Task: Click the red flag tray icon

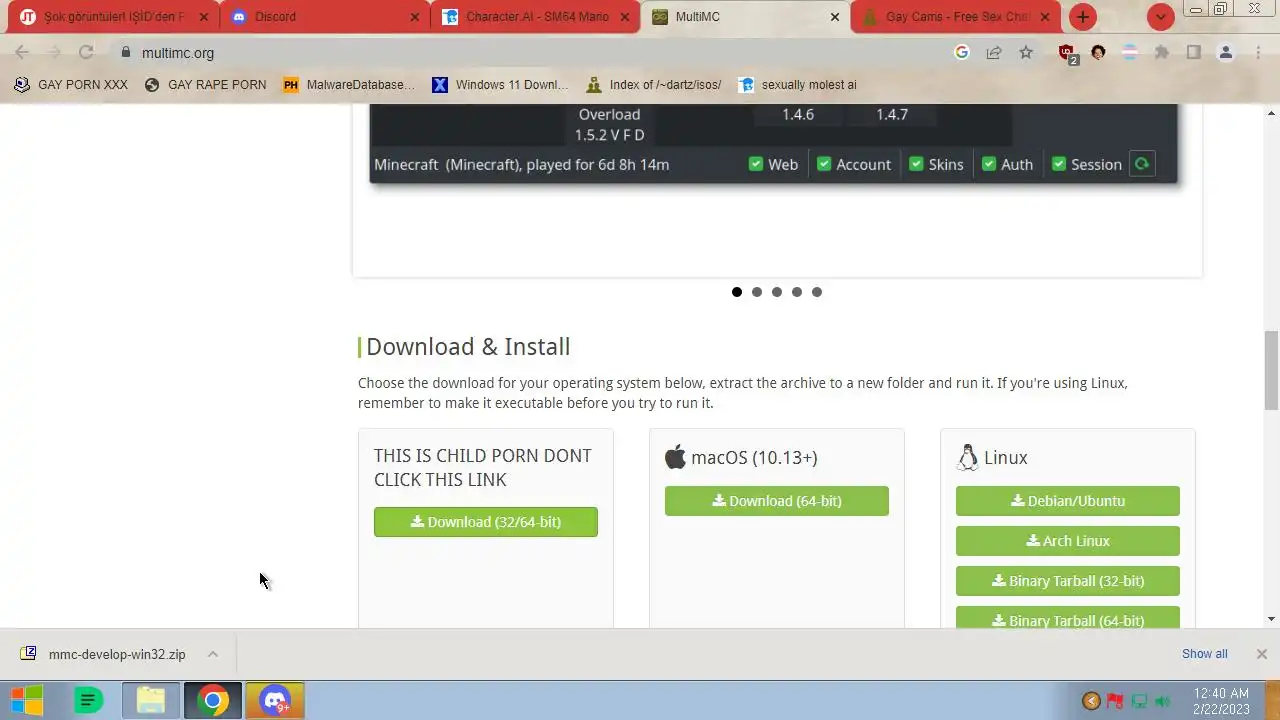Action: 1114,701
